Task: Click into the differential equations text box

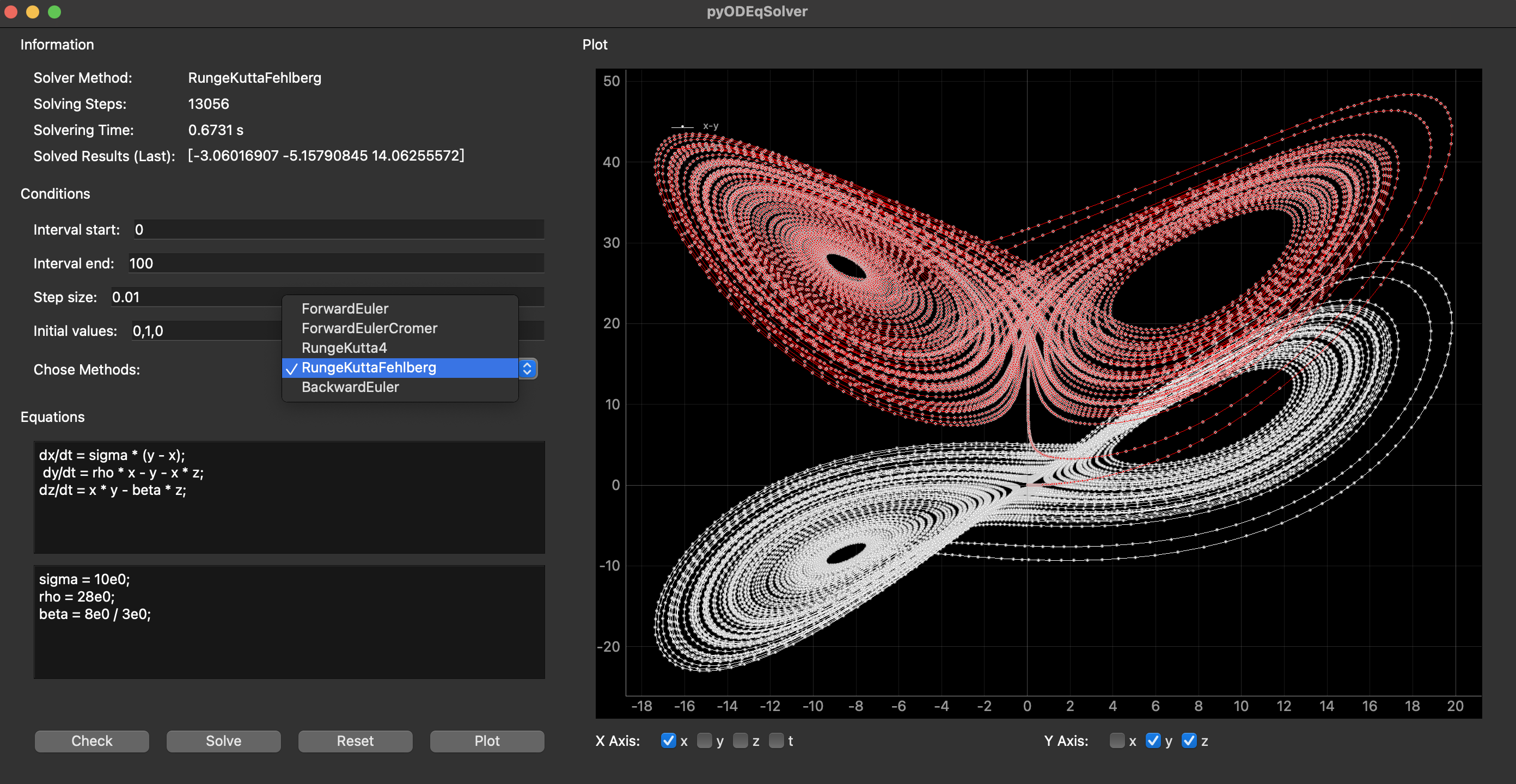Action: click(289, 497)
